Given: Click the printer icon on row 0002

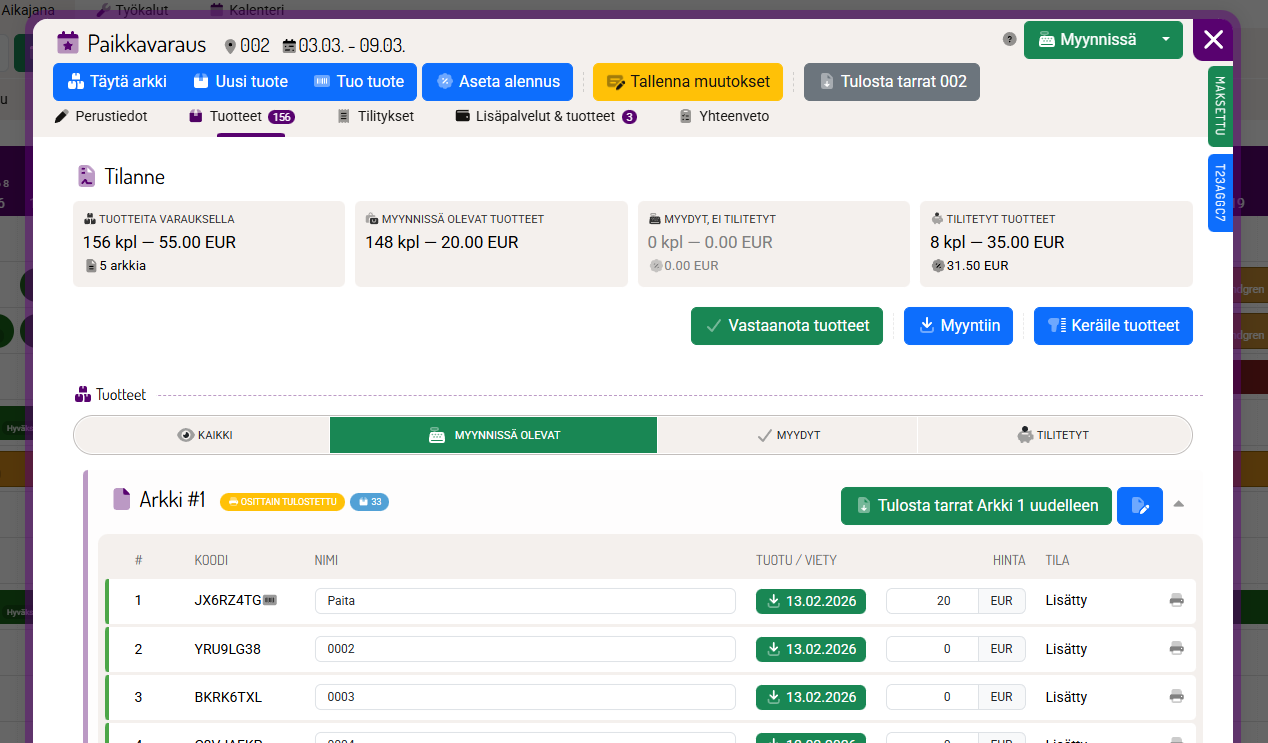Looking at the screenshot, I should click(x=1176, y=649).
